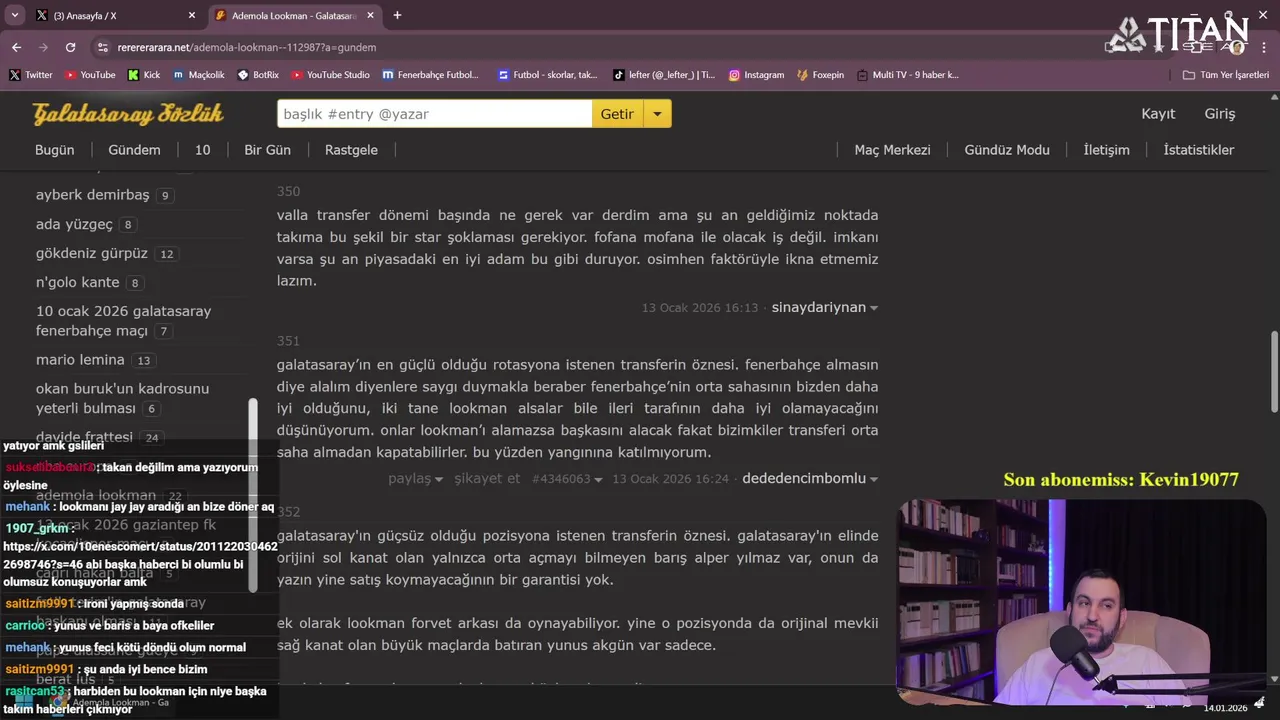Open the Tüm Yer İşaretleri folder
The height and width of the screenshot is (720, 1280).
(1226, 75)
